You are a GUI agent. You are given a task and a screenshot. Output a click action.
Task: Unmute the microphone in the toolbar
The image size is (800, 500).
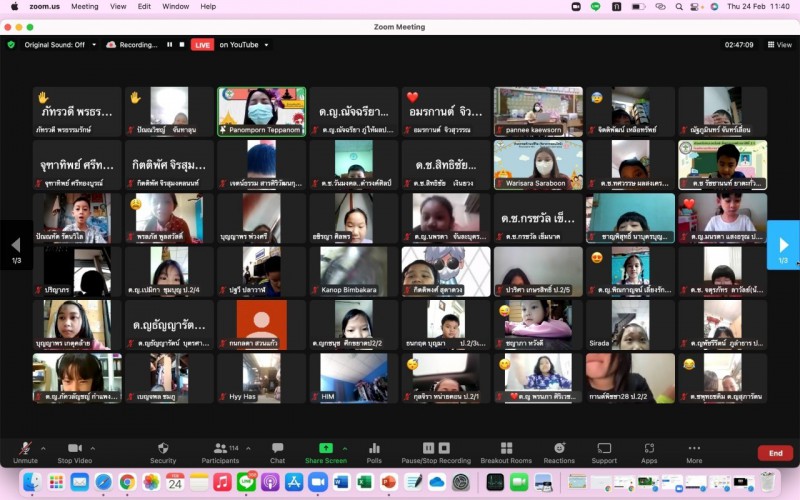pyautogui.click(x=25, y=452)
